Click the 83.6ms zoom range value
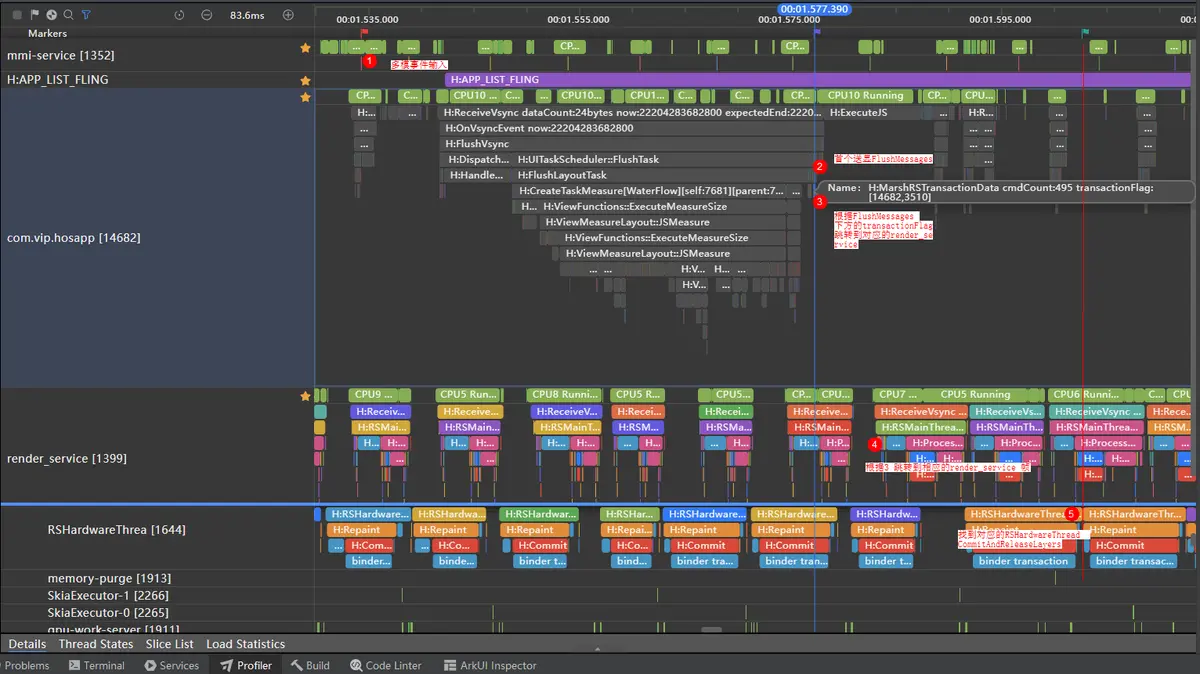 (247, 15)
